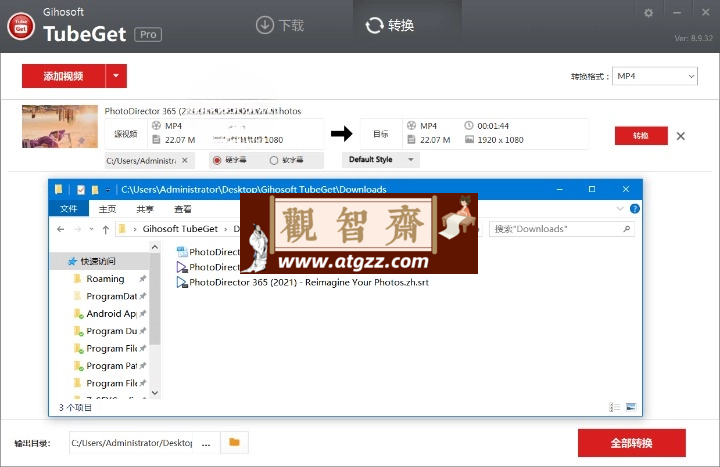Click the red 转换 button on video row

641,135
